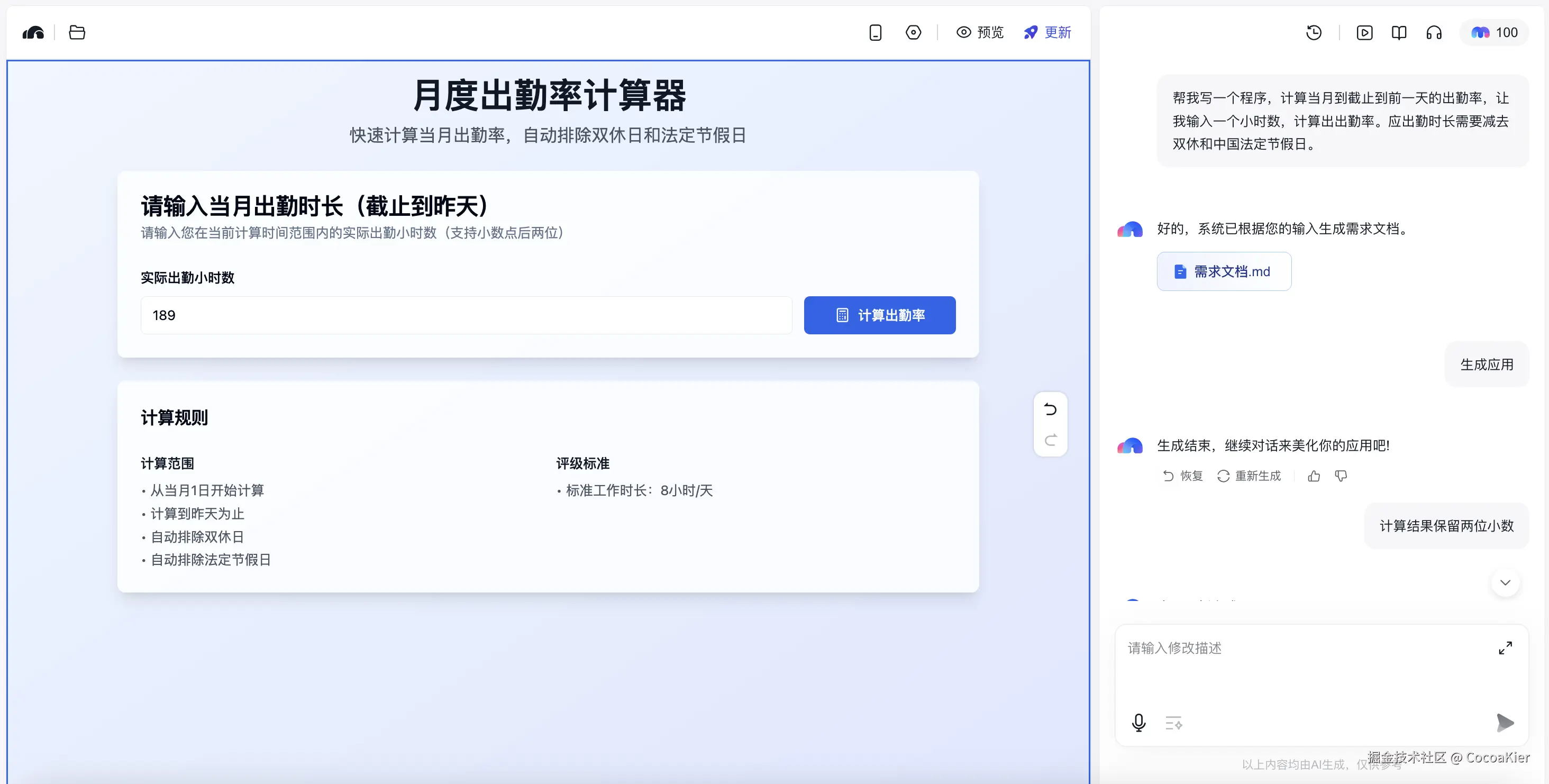Click the send message icon
1549x784 pixels.
[x=1506, y=723]
